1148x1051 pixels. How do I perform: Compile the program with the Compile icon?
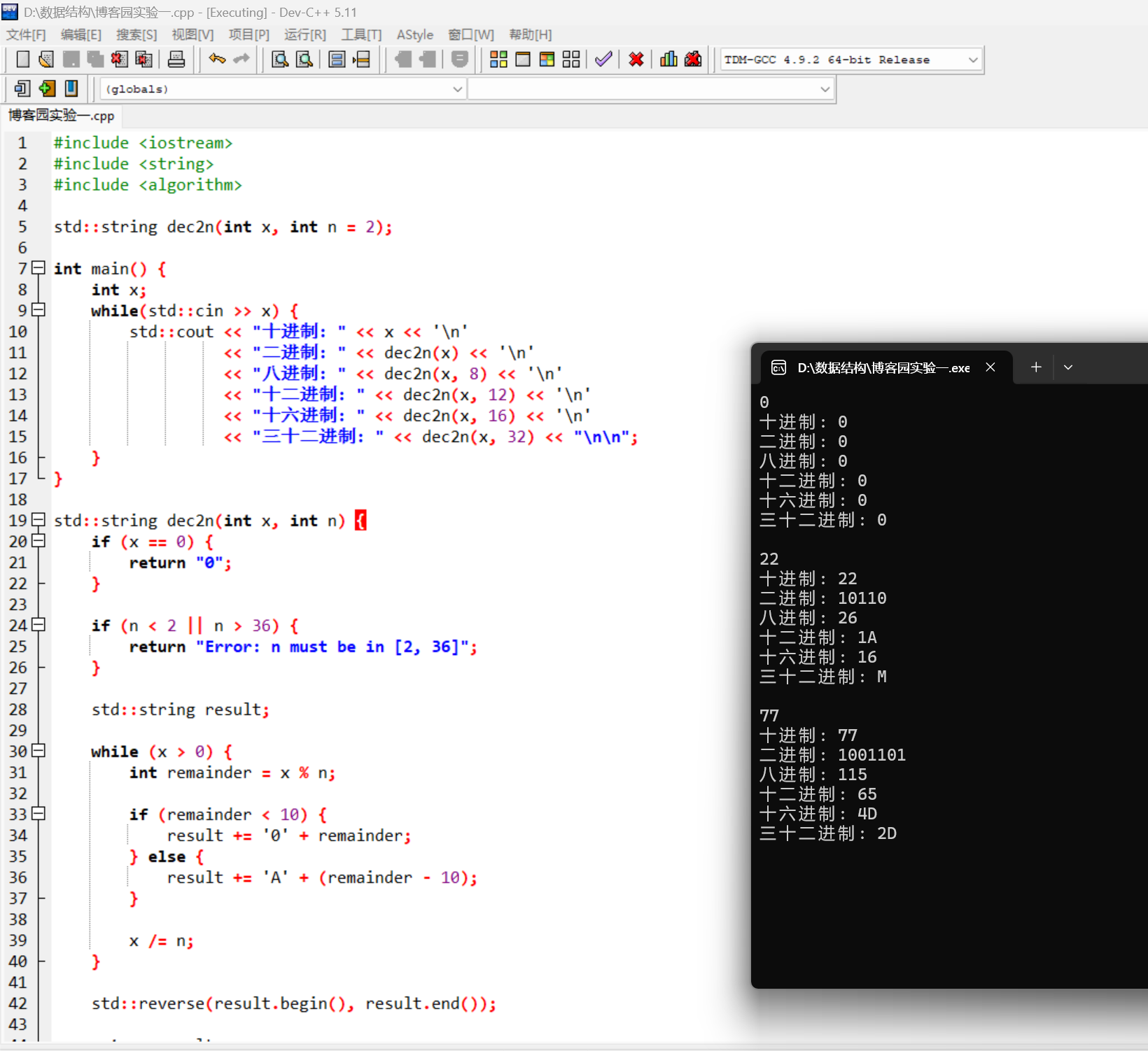[x=498, y=59]
